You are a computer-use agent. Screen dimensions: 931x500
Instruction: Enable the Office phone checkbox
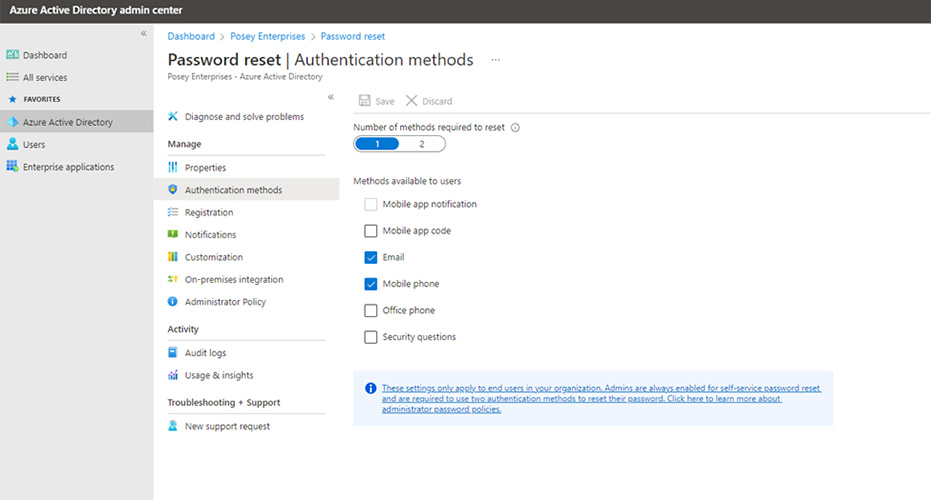(370, 310)
